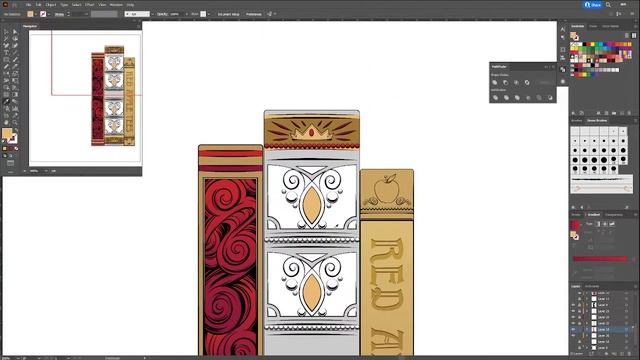Click the tan fill swatch in toolbar
Viewport: 640px width, 360px height.
point(7,133)
